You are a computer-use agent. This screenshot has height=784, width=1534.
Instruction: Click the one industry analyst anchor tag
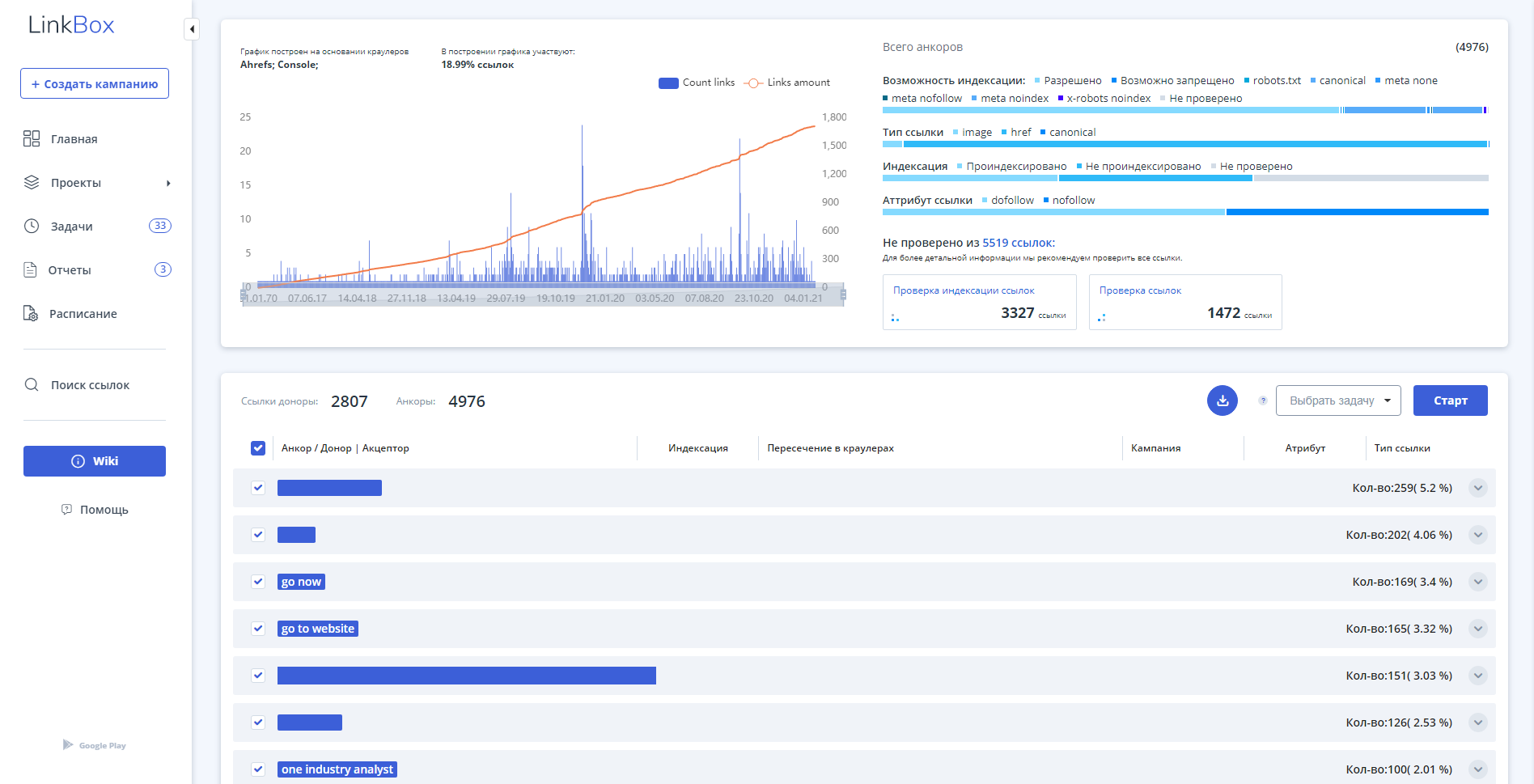(x=337, y=769)
